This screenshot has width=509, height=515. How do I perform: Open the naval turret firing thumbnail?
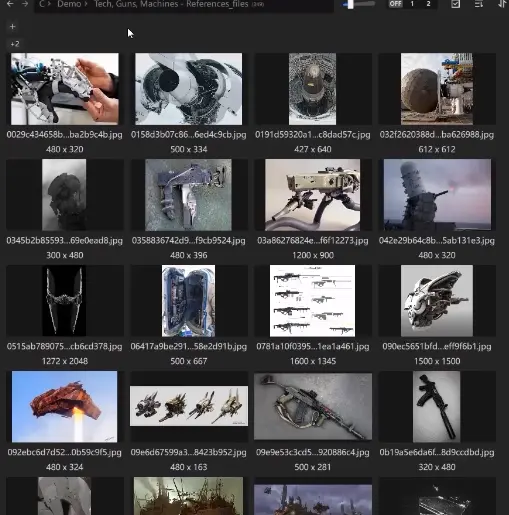(x=437, y=195)
